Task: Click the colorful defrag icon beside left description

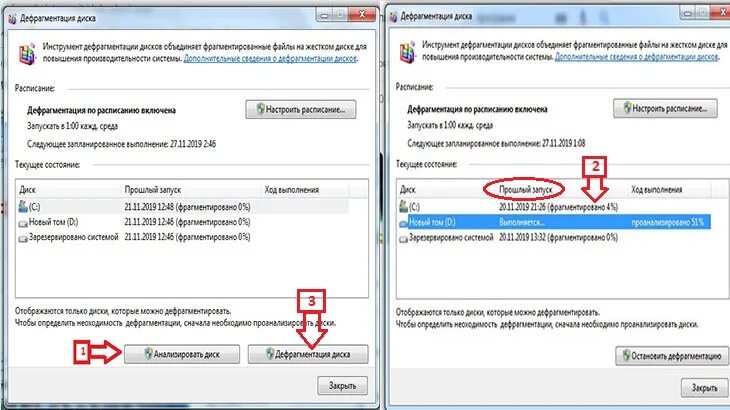Action: click(x=27, y=54)
